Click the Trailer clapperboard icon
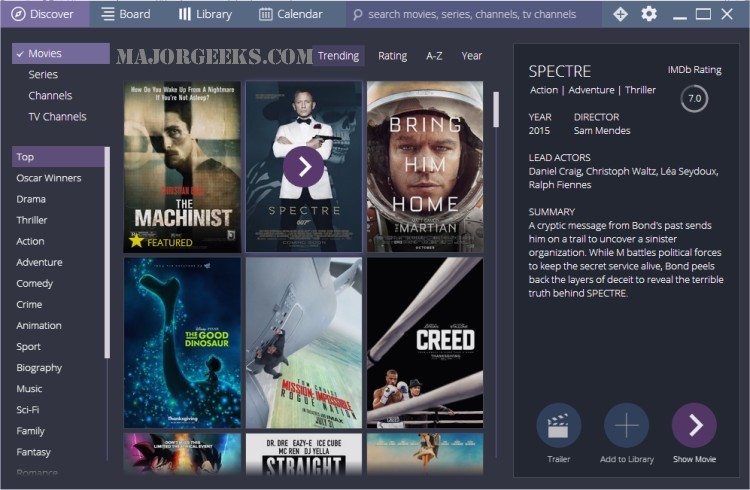This screenshot has height=490, width=750. click(558, 425)
